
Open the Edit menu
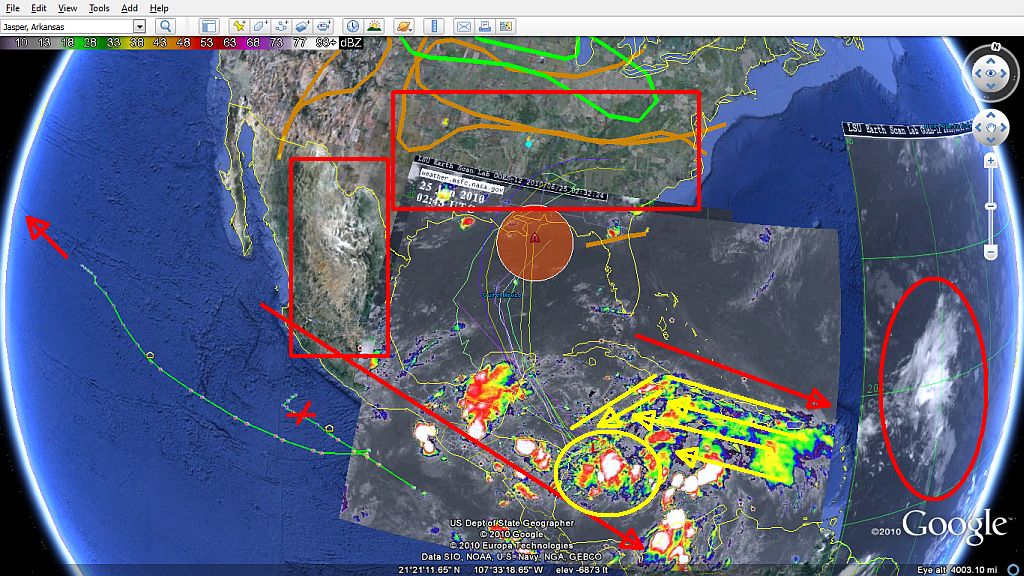click(x=39, y=8)
